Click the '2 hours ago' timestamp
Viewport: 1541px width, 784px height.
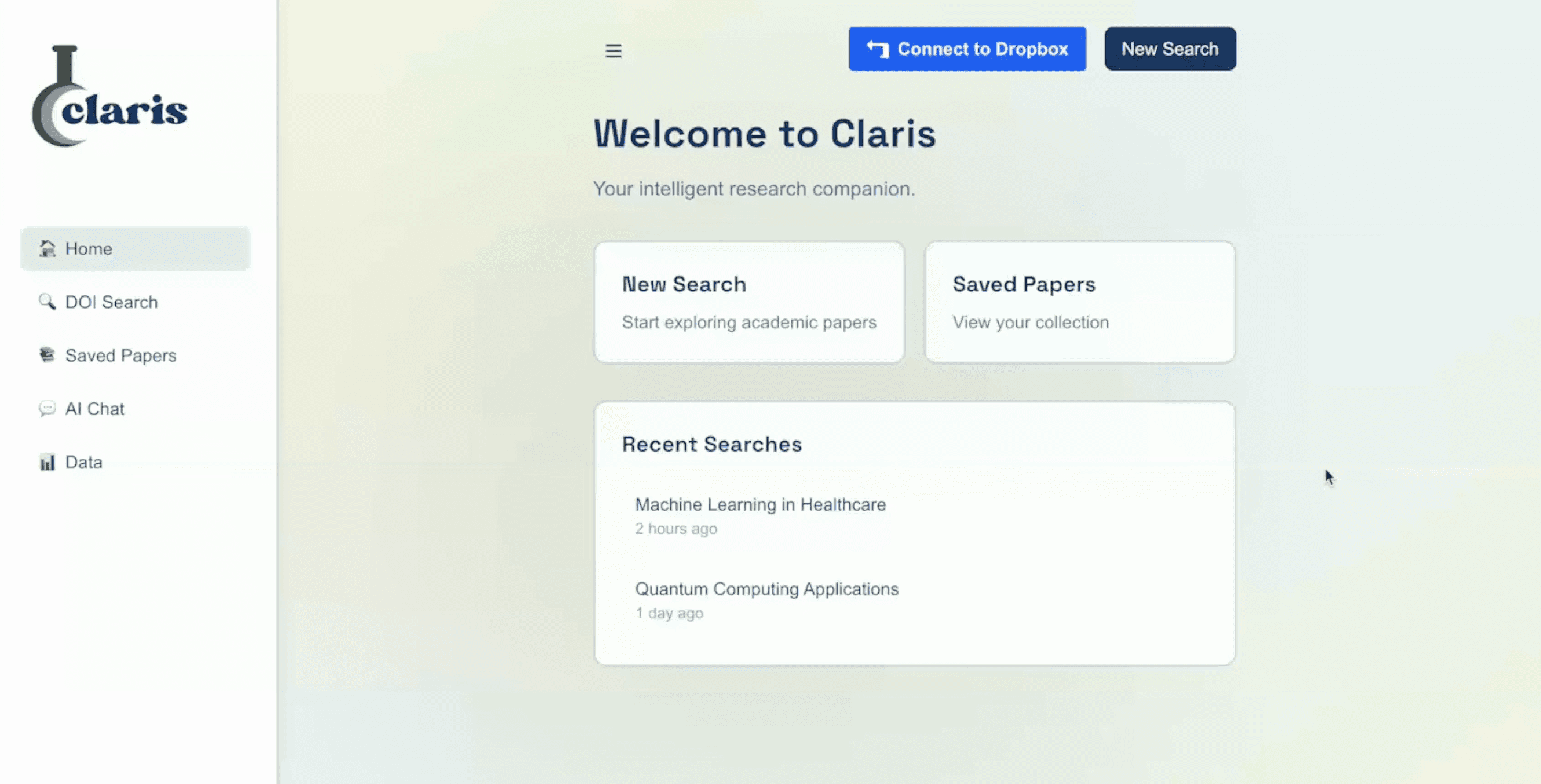point(676,529)
